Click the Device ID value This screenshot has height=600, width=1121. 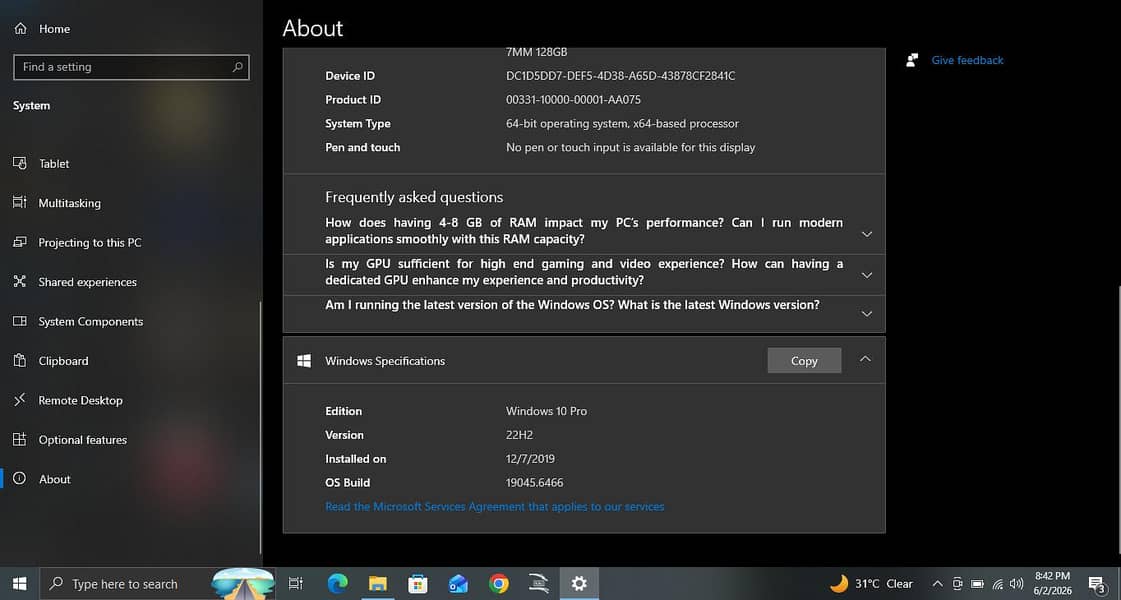click(x=621, y=76)
